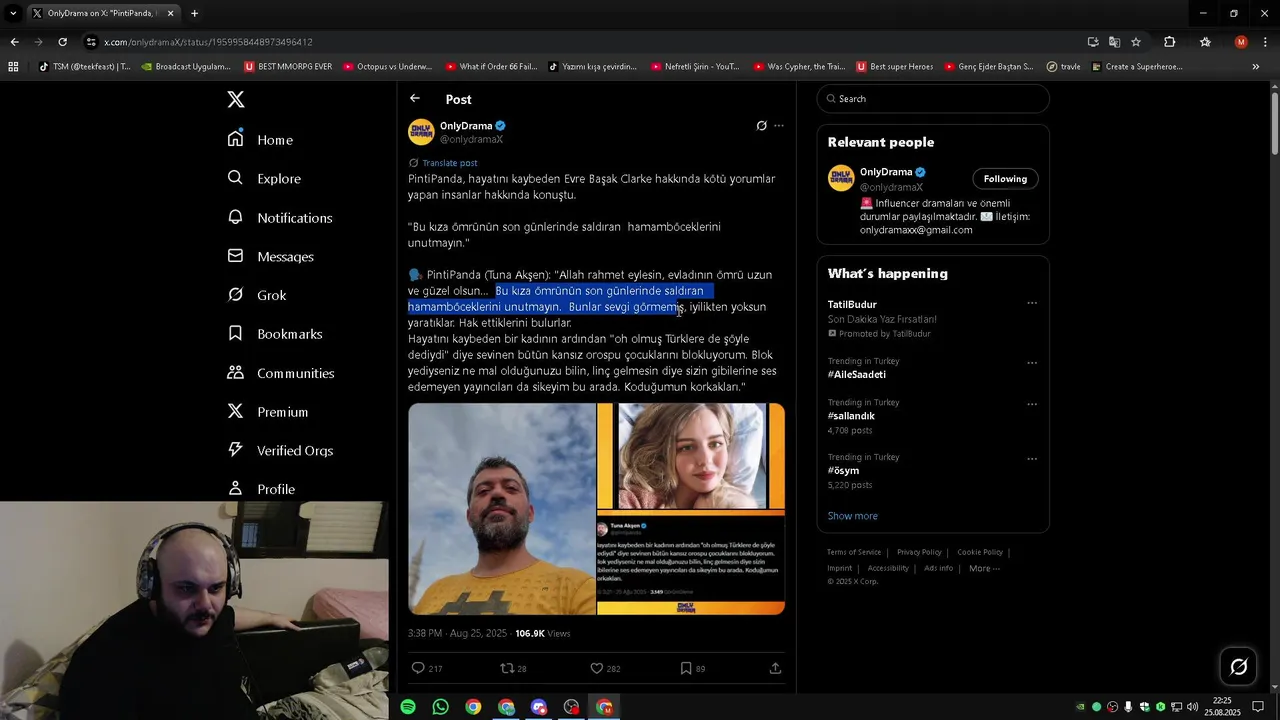Open Premium in the sidebar

[268, 412]
